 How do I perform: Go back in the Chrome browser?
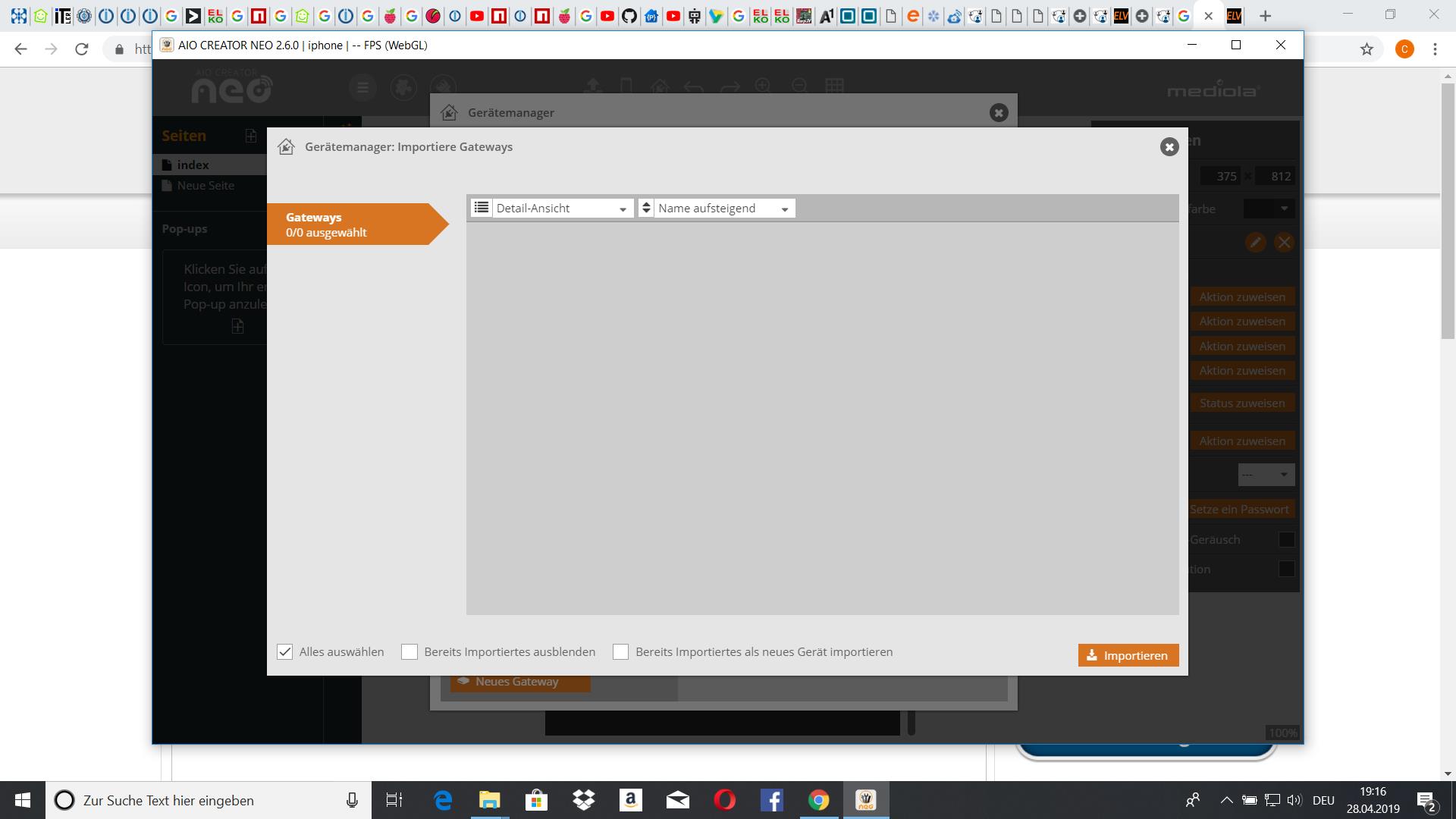[21, 49]
